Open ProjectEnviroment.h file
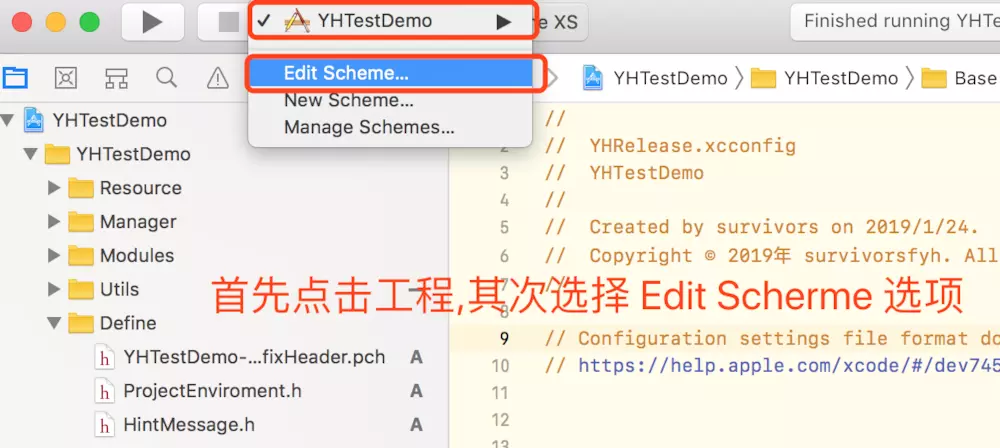 [x=212, y=391]
